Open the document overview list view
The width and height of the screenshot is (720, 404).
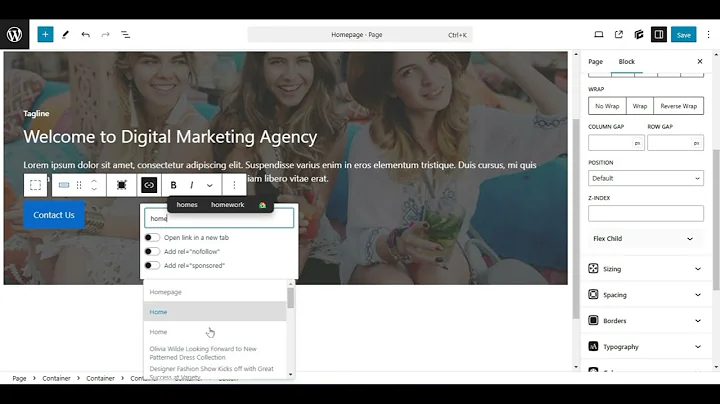click(x=125, y=34)
